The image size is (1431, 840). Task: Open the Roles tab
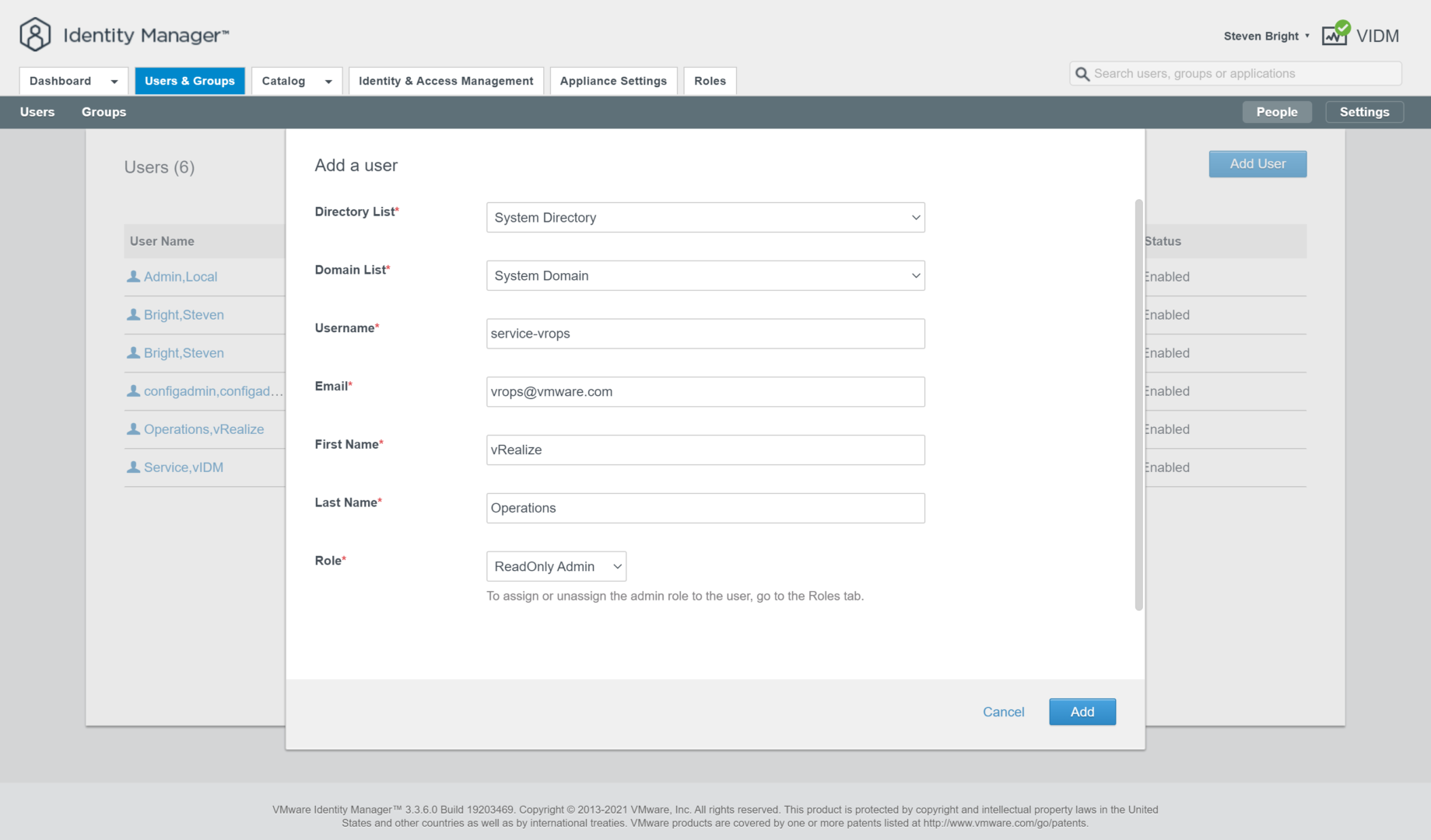tap(710, 81)
